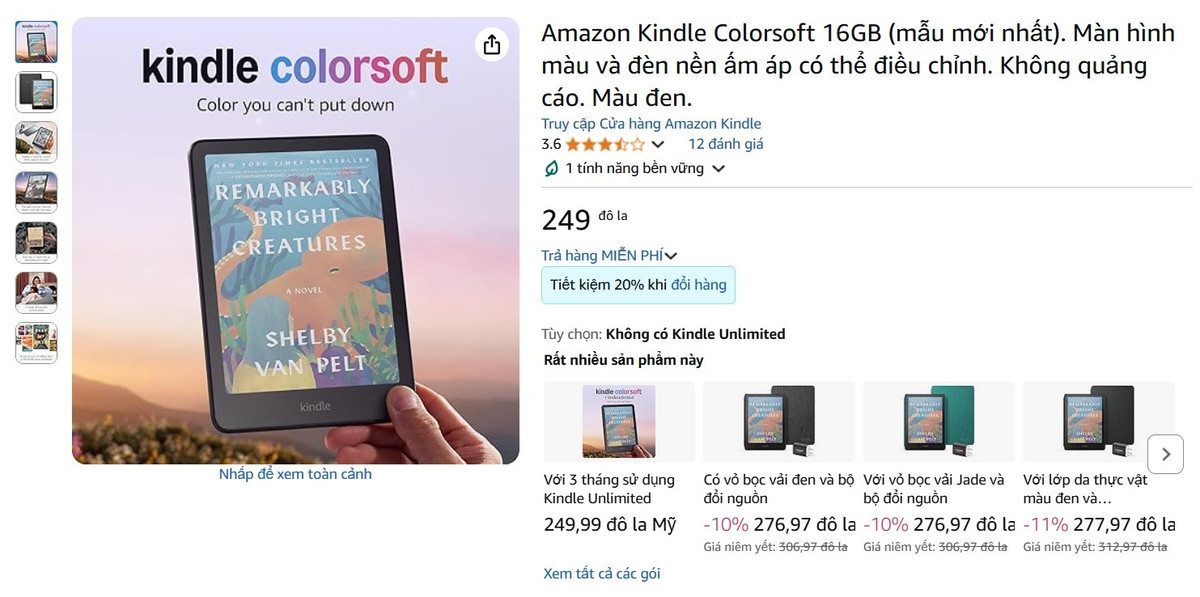This screenshot has height=597, width=1200.
Task: Select the last product thumbnail
Action: [x=36, y=343]
